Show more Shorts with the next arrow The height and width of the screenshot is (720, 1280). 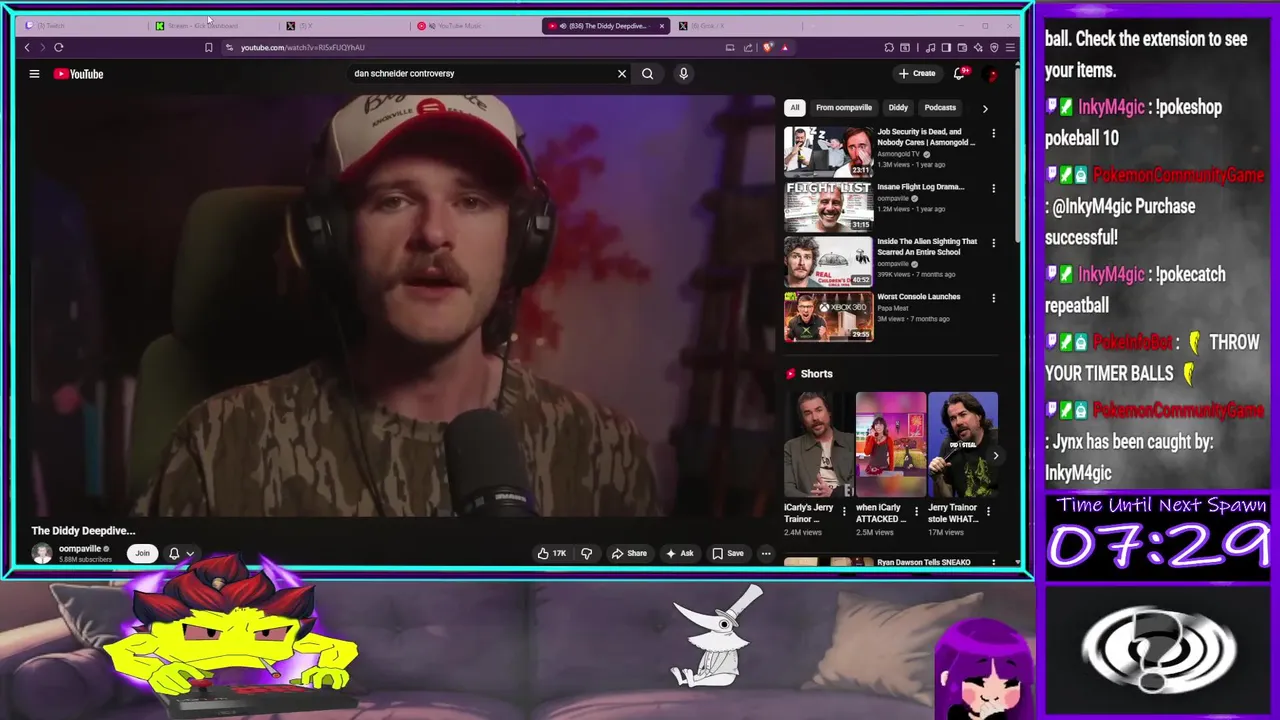(995, 455)
